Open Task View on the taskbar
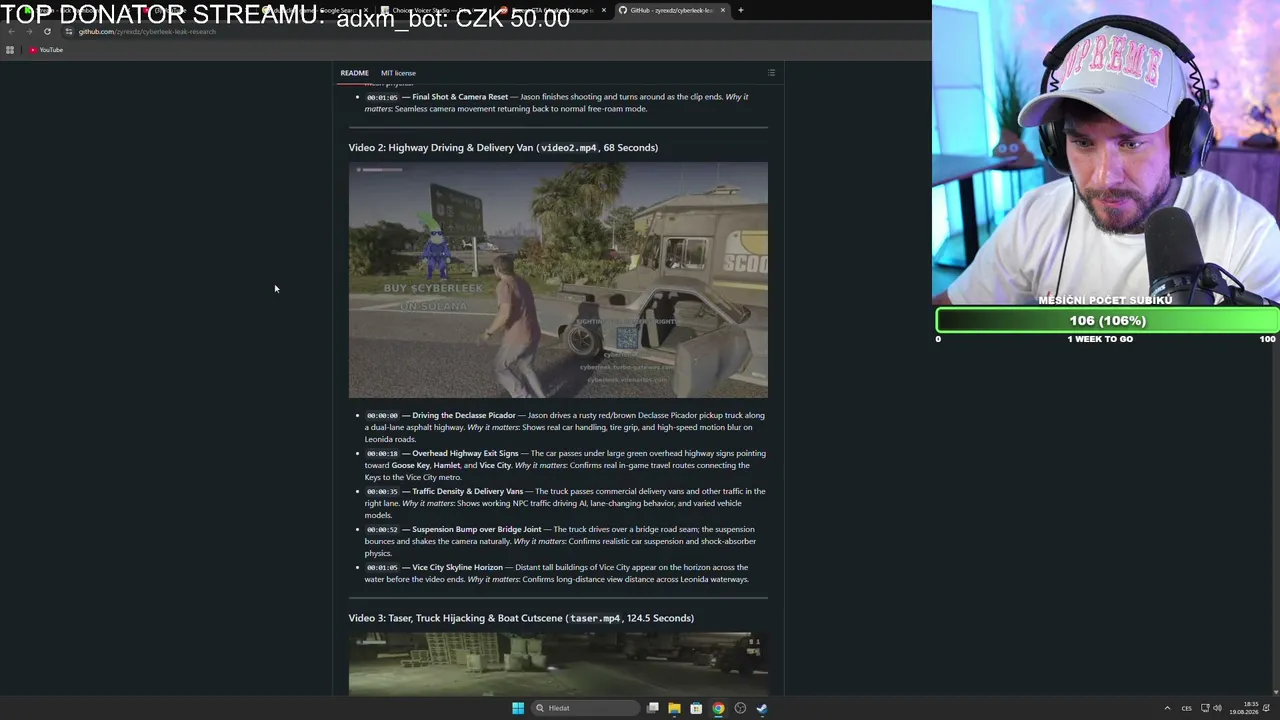The height and width of the screenshot is (720, 1280). (x=653, y=708)
